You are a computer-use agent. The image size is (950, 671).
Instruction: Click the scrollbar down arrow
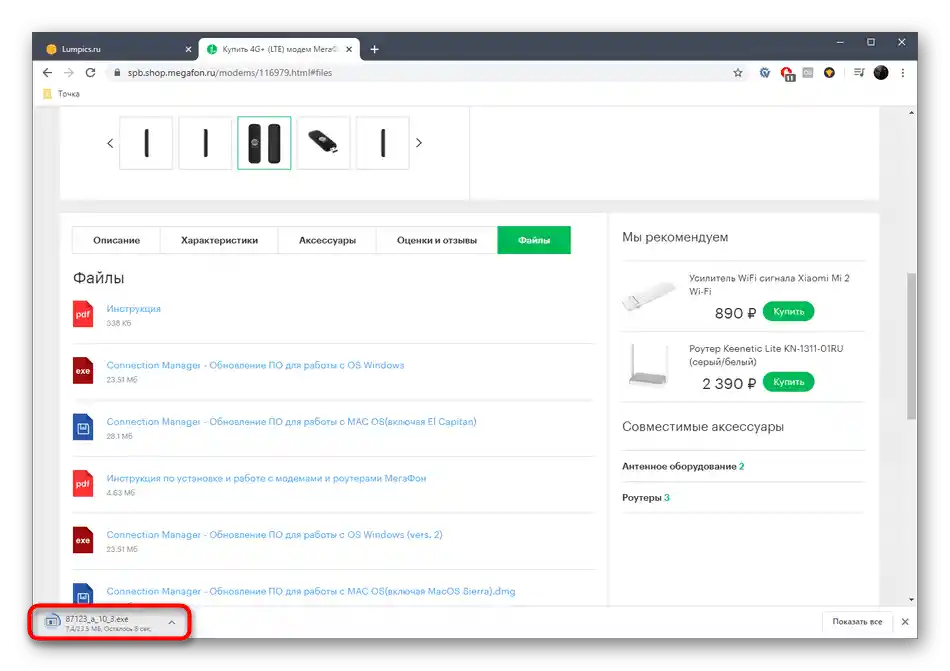911,600
